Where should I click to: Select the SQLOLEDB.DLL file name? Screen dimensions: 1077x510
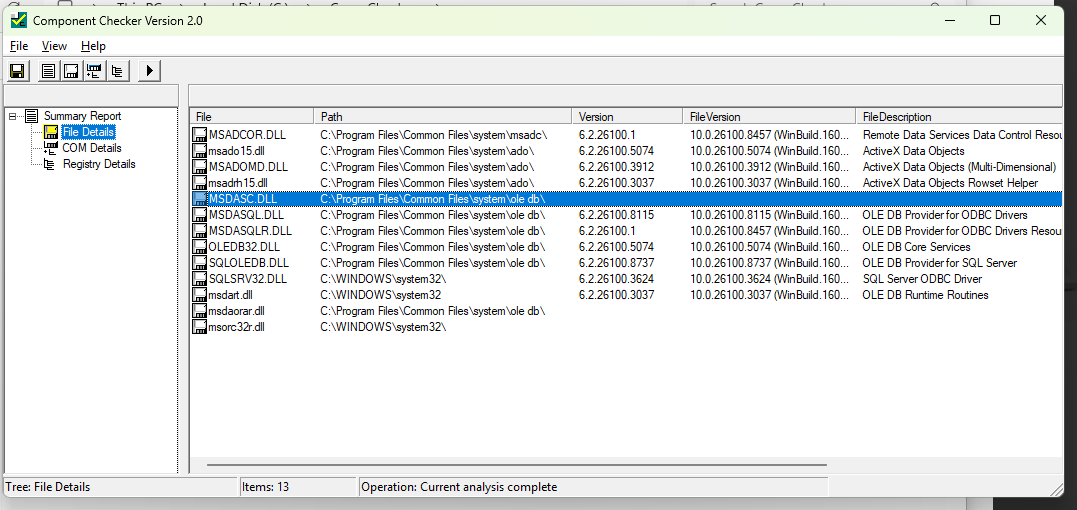click(x=249, y=263)
